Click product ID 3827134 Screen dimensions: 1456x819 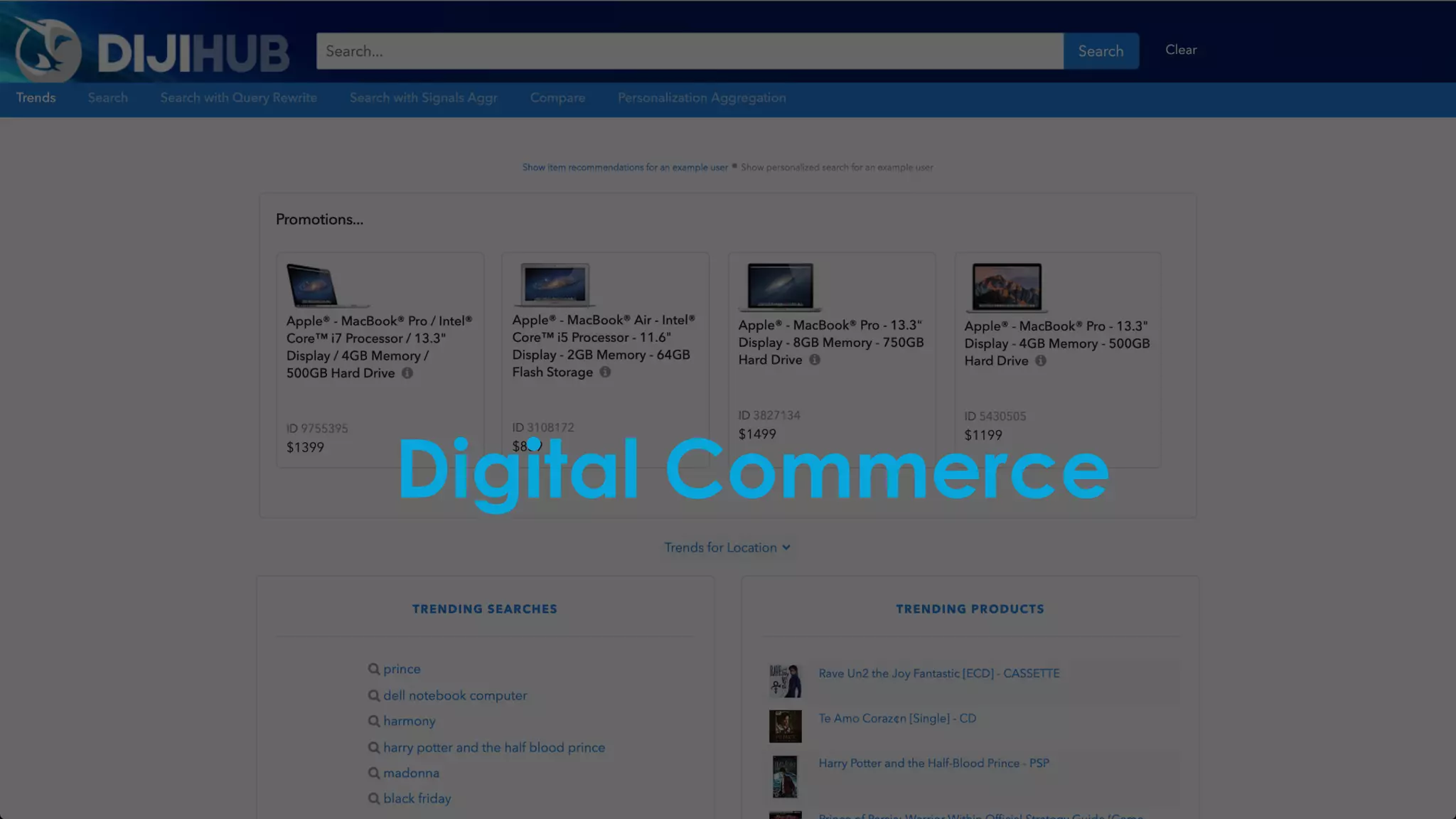pyautogui.click(x=769, y=415)
